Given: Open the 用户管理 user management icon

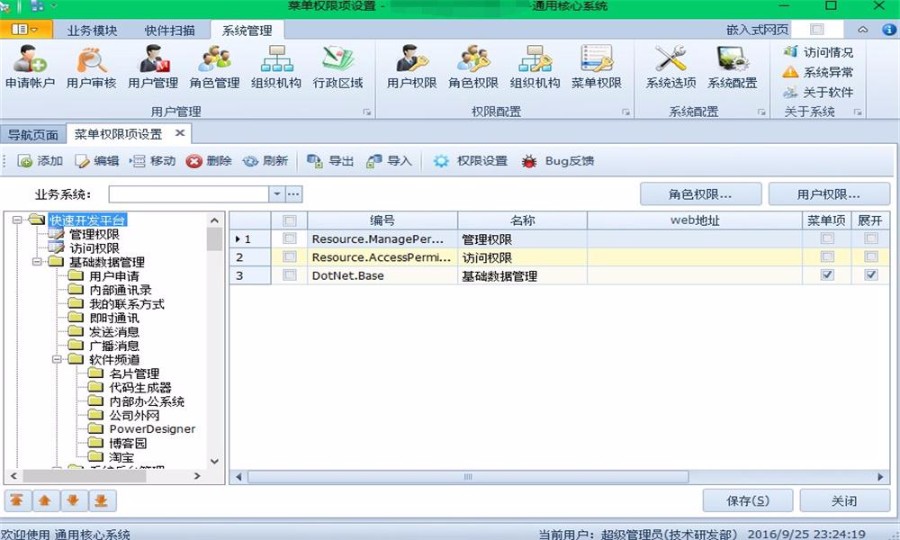Looking at the screenshot, I should coord(153,67).
